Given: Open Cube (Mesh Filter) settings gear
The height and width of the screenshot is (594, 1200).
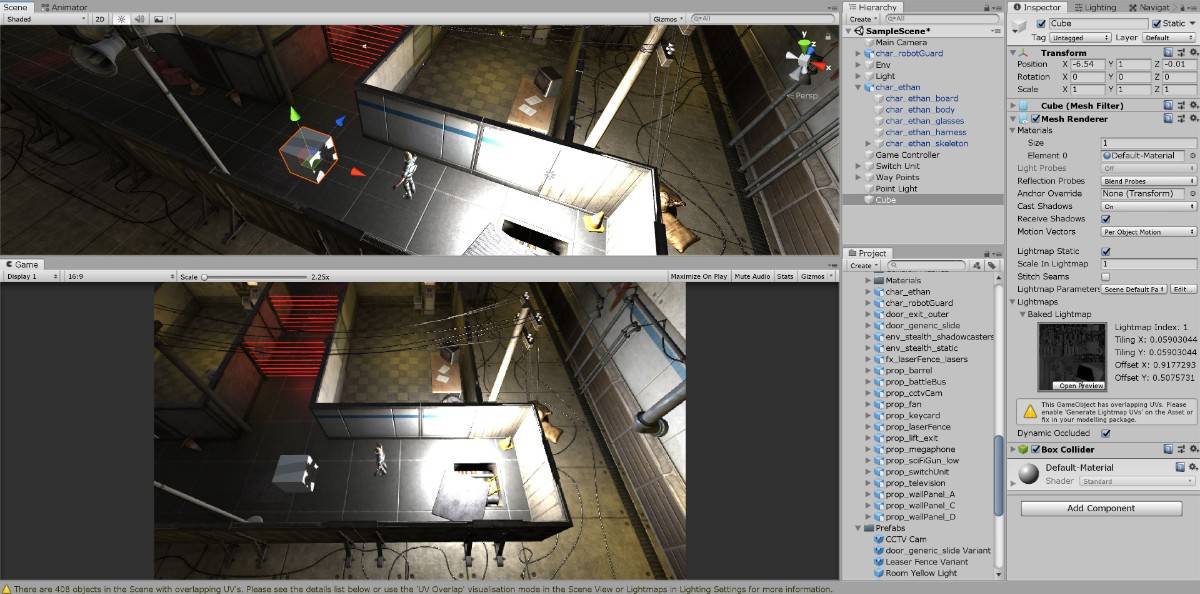Looking at the screenshot, I should 1192,105.
